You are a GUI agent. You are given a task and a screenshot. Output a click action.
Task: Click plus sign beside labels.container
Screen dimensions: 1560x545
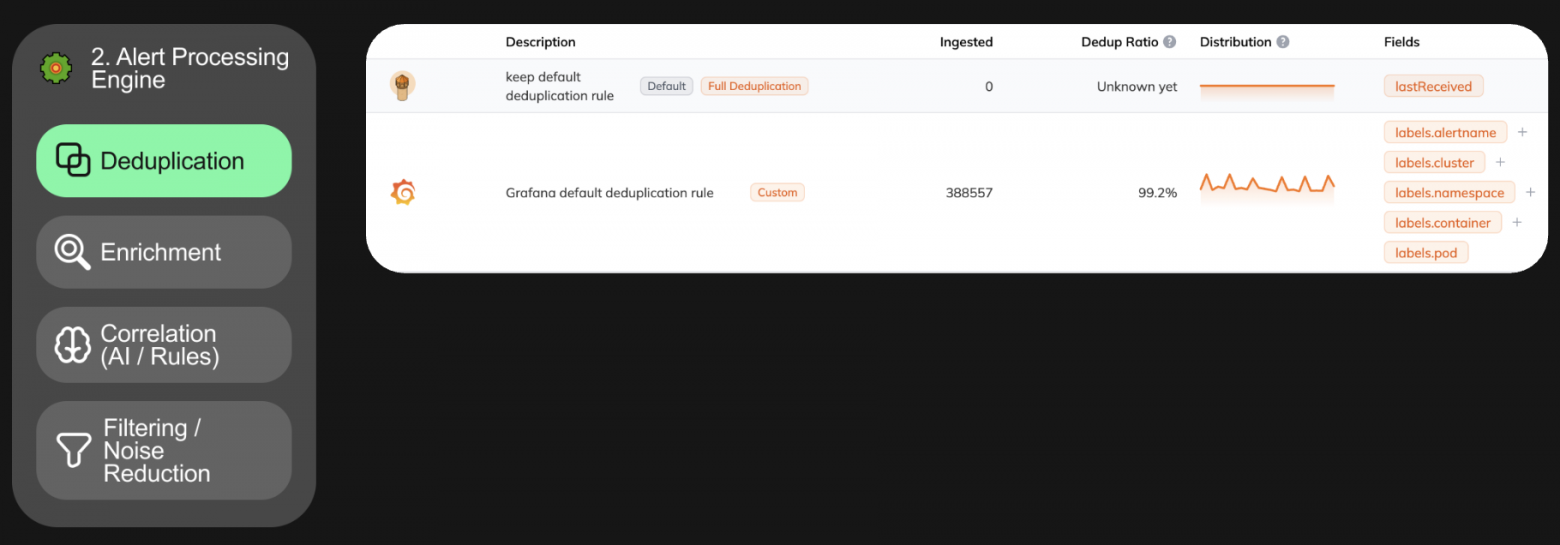1517,222
